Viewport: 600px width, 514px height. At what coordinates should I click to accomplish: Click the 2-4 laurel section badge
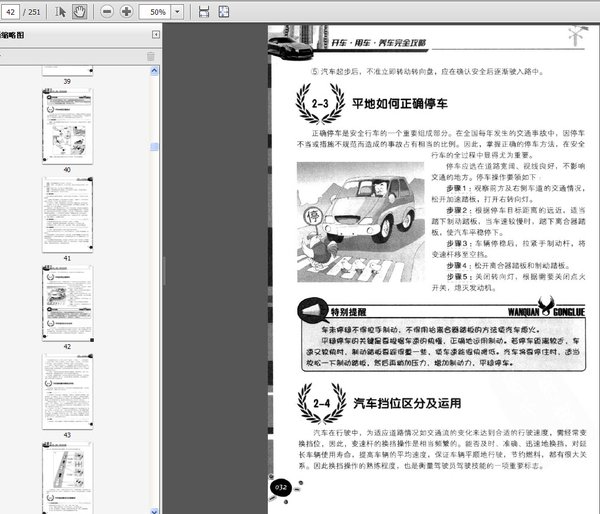tap(321, 403)
